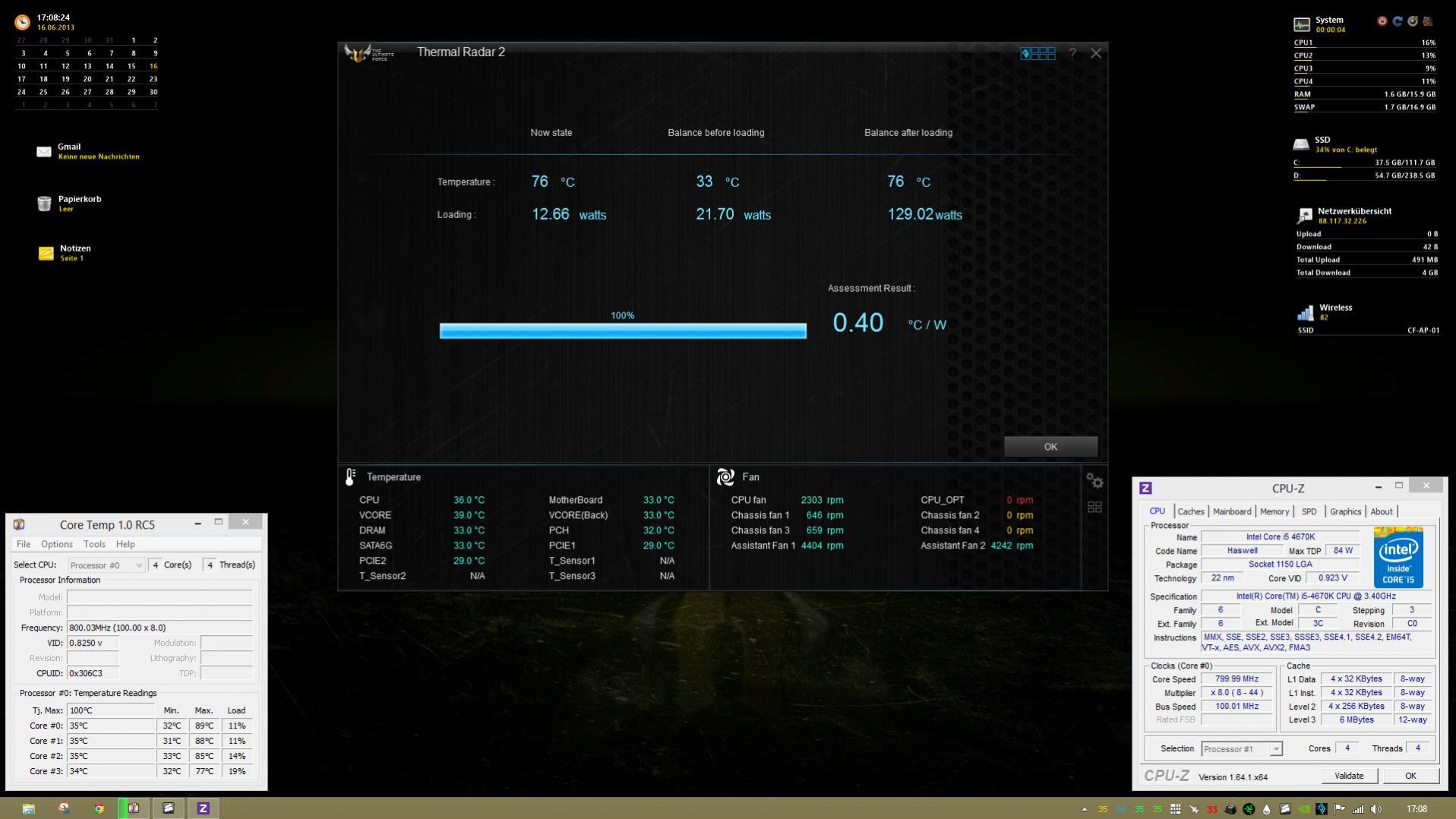Switch to the Memory tab in CPU-Z

pos(1274,511)
